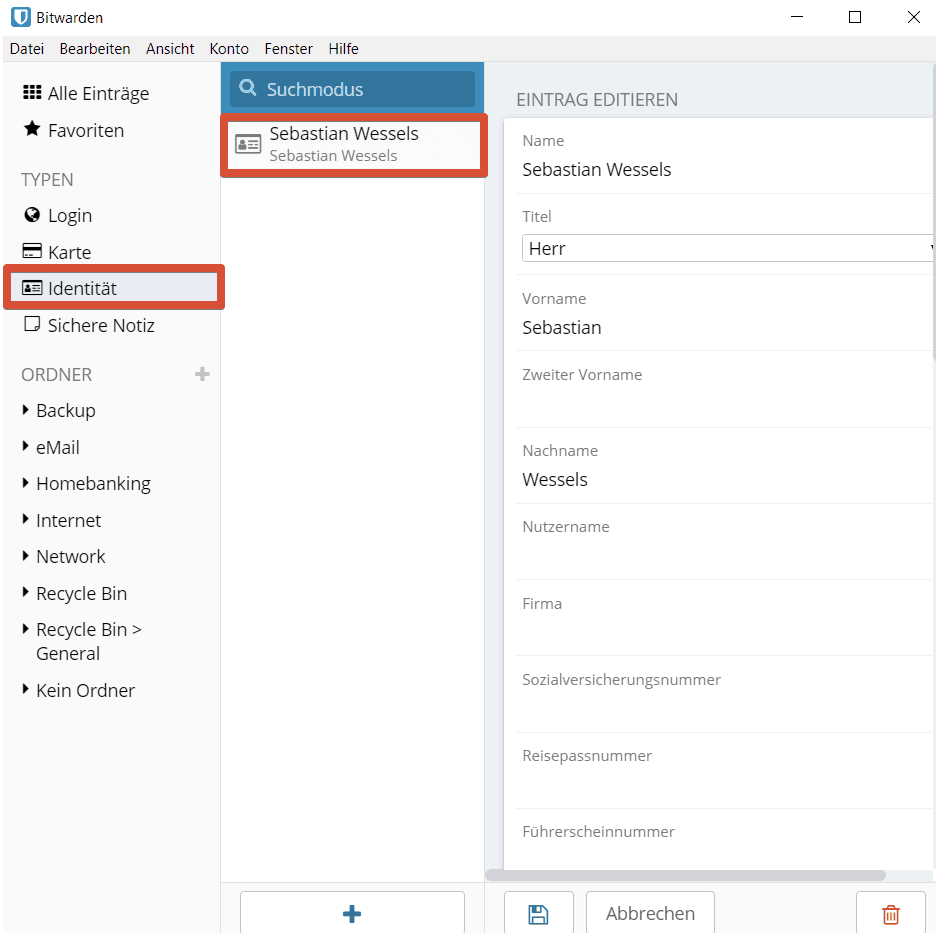Click the horizontal scrollbar of edit panel
This screenshot has height=933, width=936.
[x=685, y=875]
